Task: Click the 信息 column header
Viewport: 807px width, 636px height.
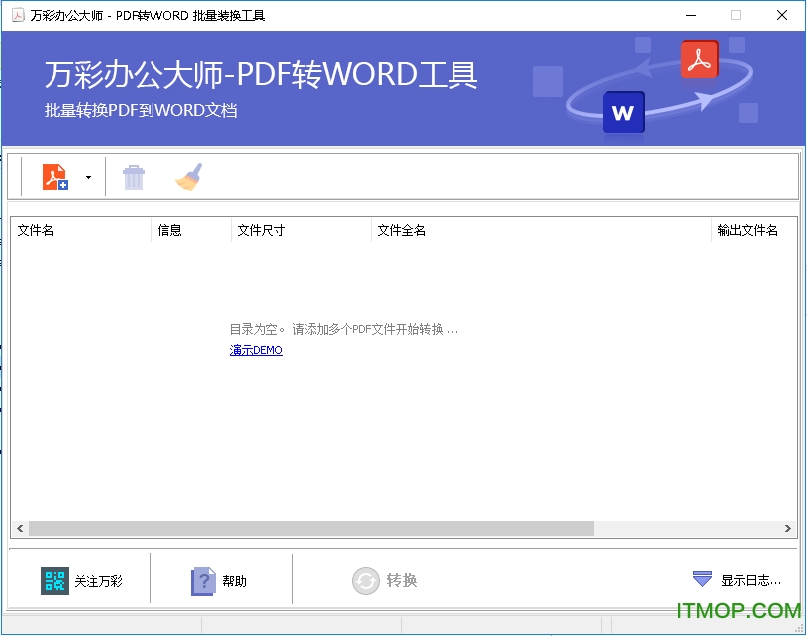Action: click(x=171, y=230)
